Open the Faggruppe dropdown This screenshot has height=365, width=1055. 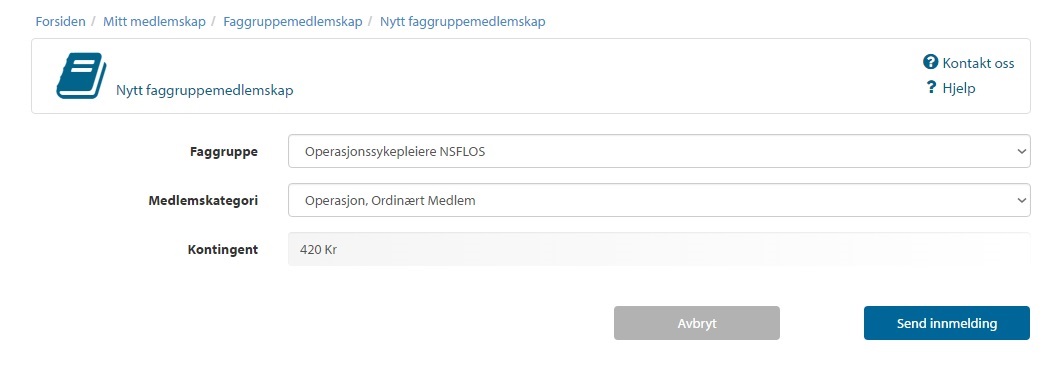tap(659, 152)
